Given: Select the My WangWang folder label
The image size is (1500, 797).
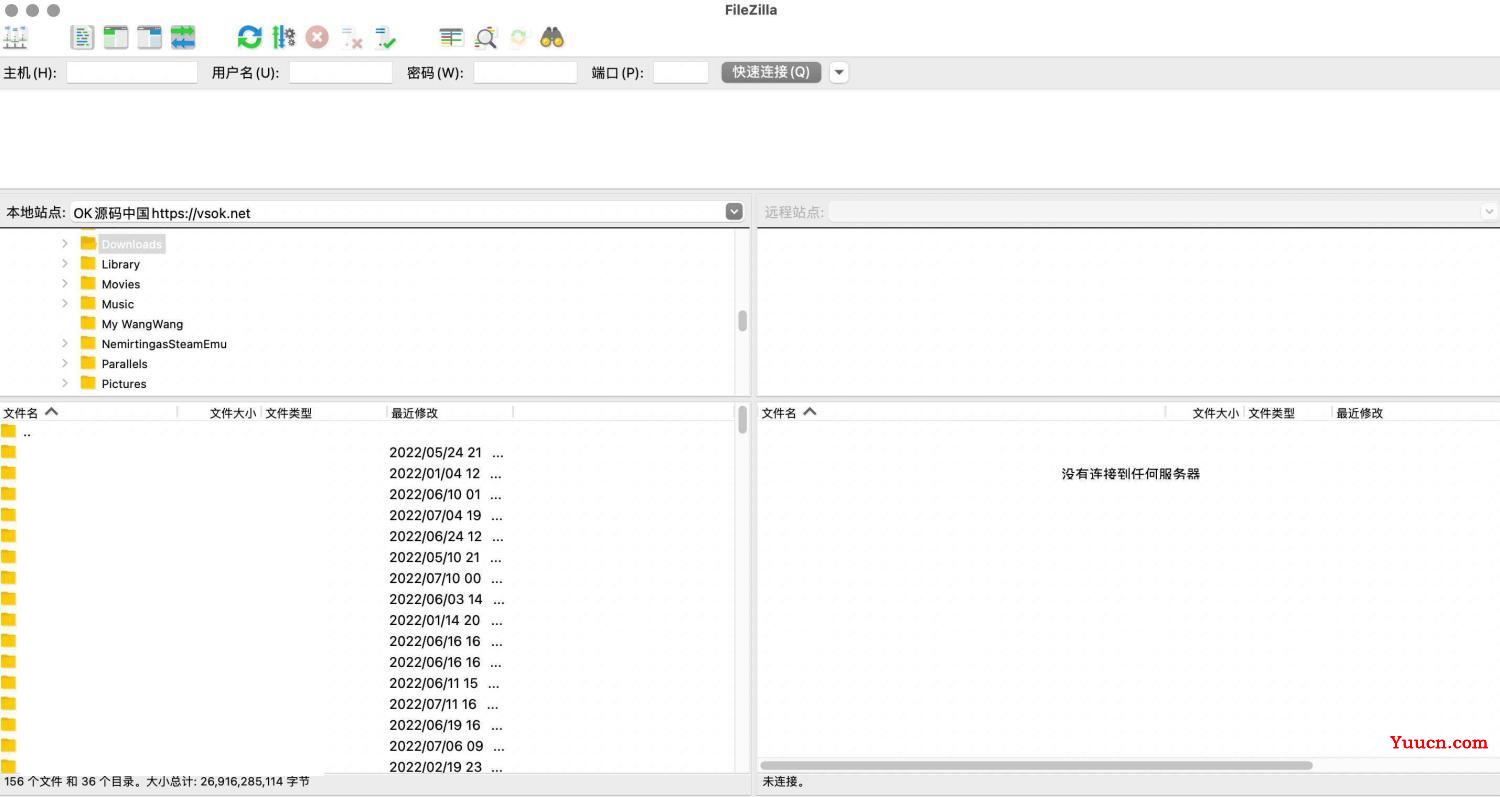Looking at the screenshot, I should 142,324.
